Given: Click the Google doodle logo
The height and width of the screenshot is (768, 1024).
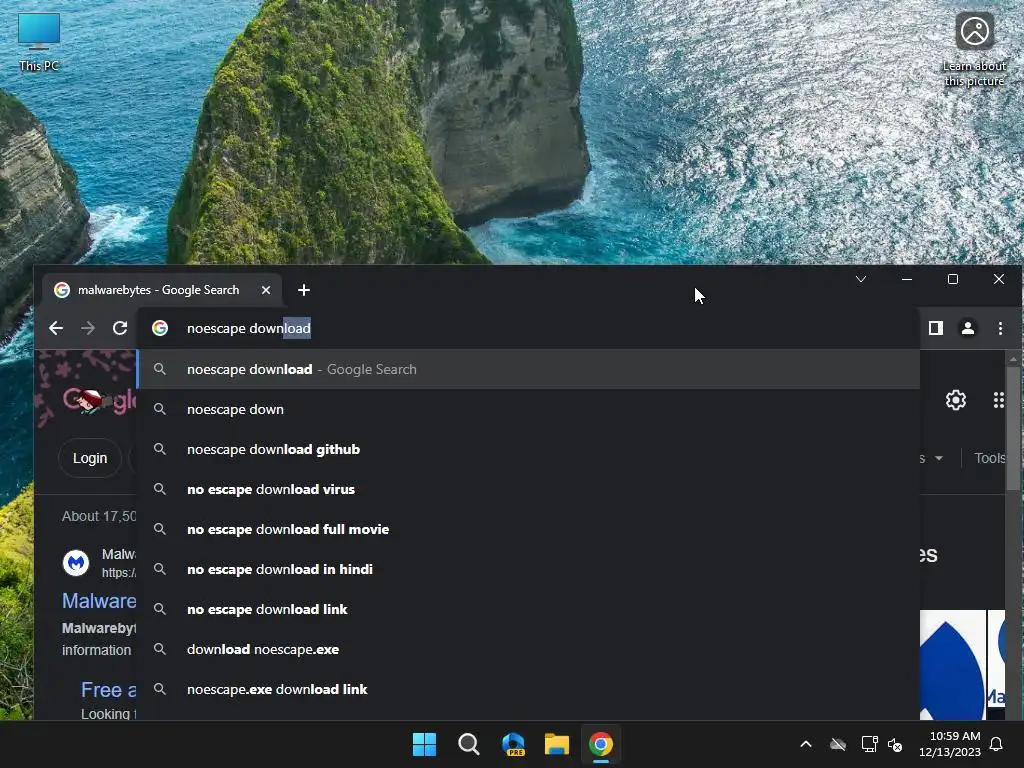Looking at the screenshot, I should pos(99,400).
